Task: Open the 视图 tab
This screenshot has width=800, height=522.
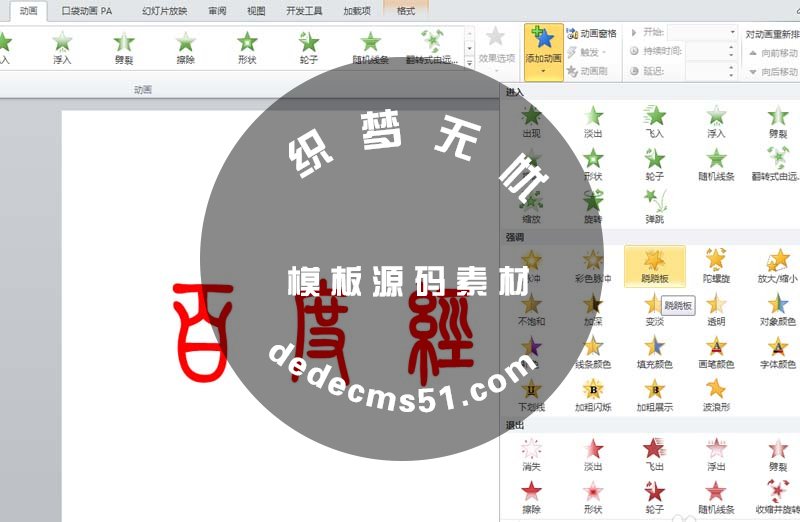Action: 256,11
